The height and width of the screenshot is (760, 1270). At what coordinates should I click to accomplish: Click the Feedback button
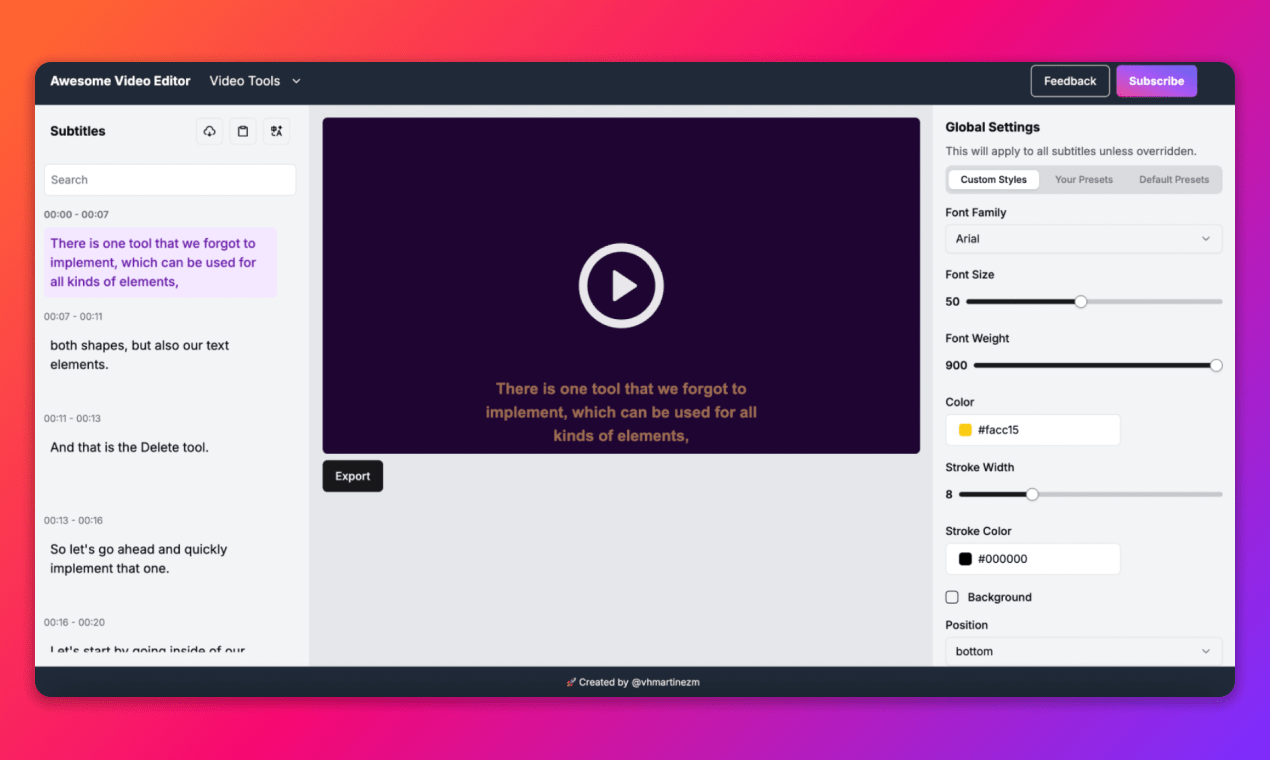pos(1070,81)
